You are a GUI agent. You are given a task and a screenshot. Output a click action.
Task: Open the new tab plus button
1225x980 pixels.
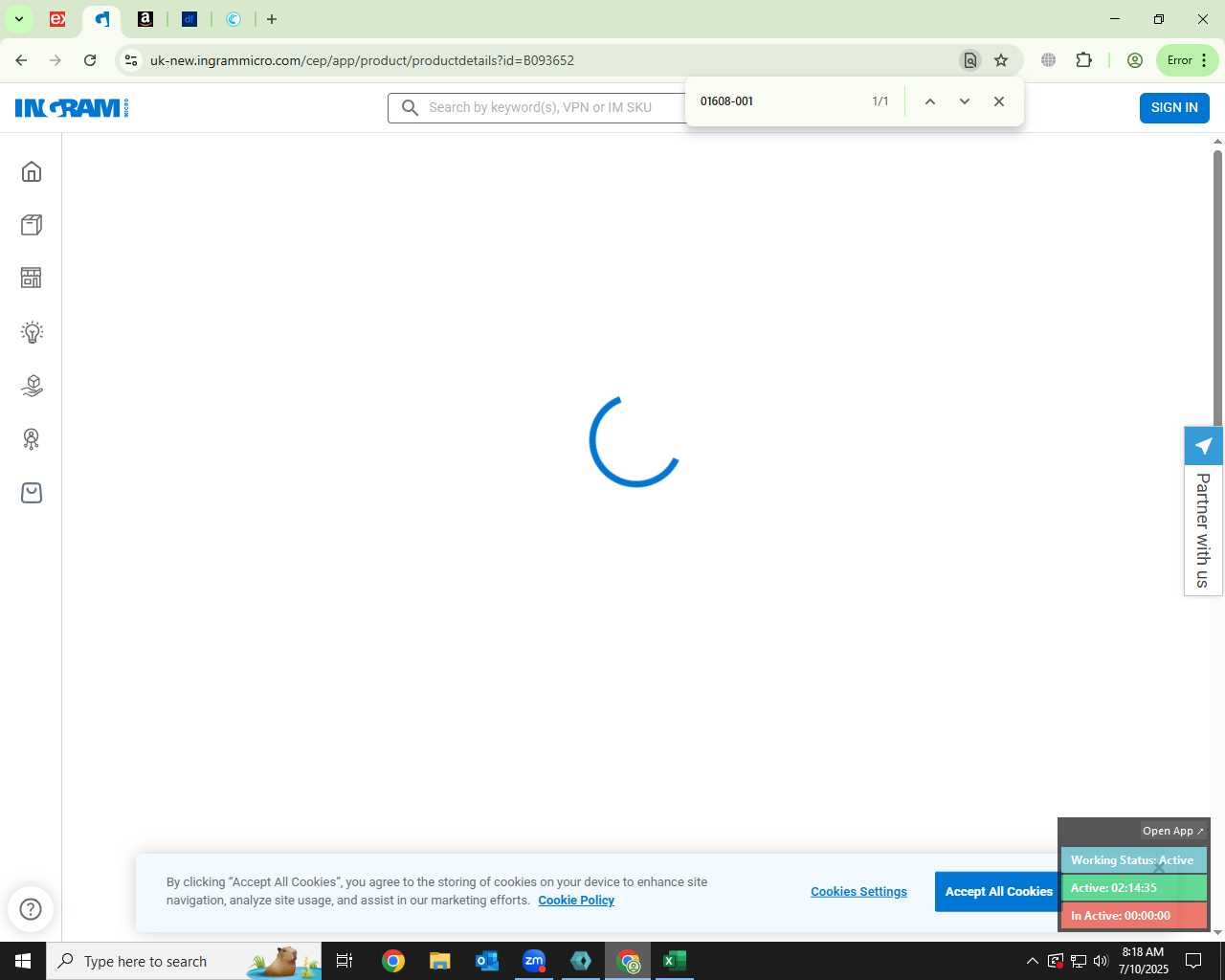coord(272,19)
